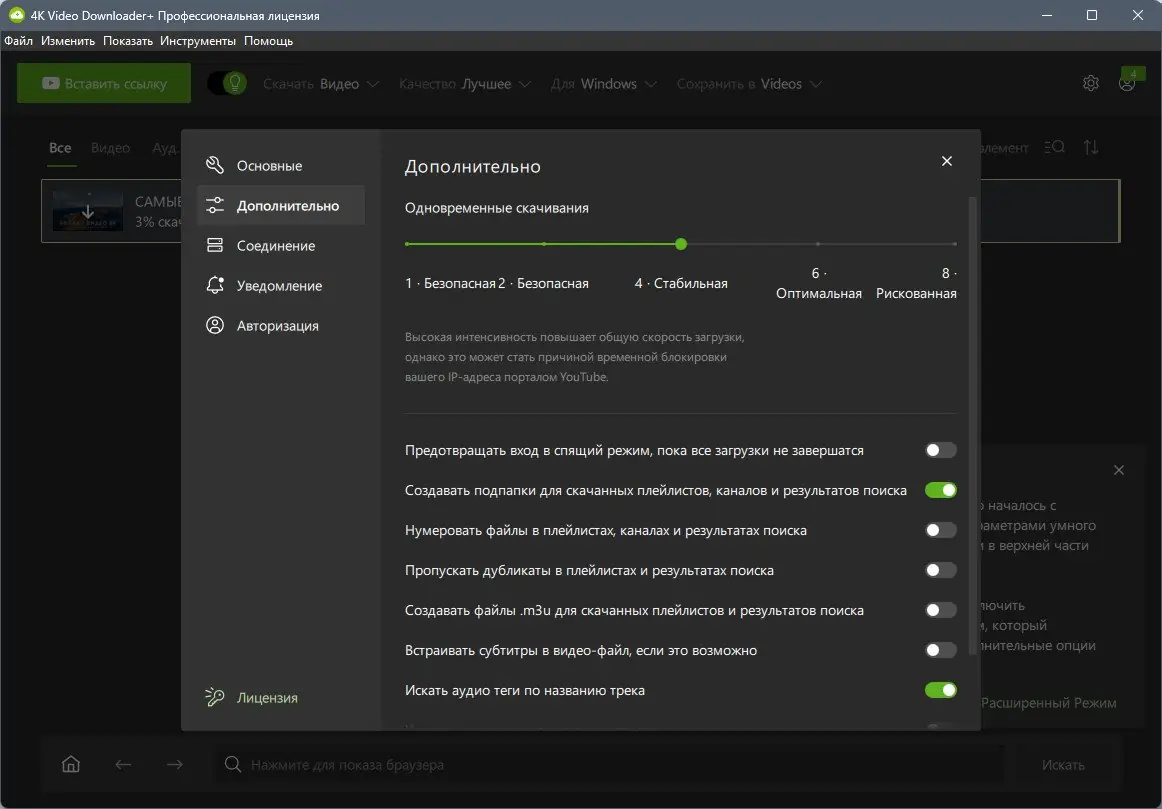Screen dimensions: 1162x809
Task: Click the forward arrow in browser bar
Action: pos(175,765)
